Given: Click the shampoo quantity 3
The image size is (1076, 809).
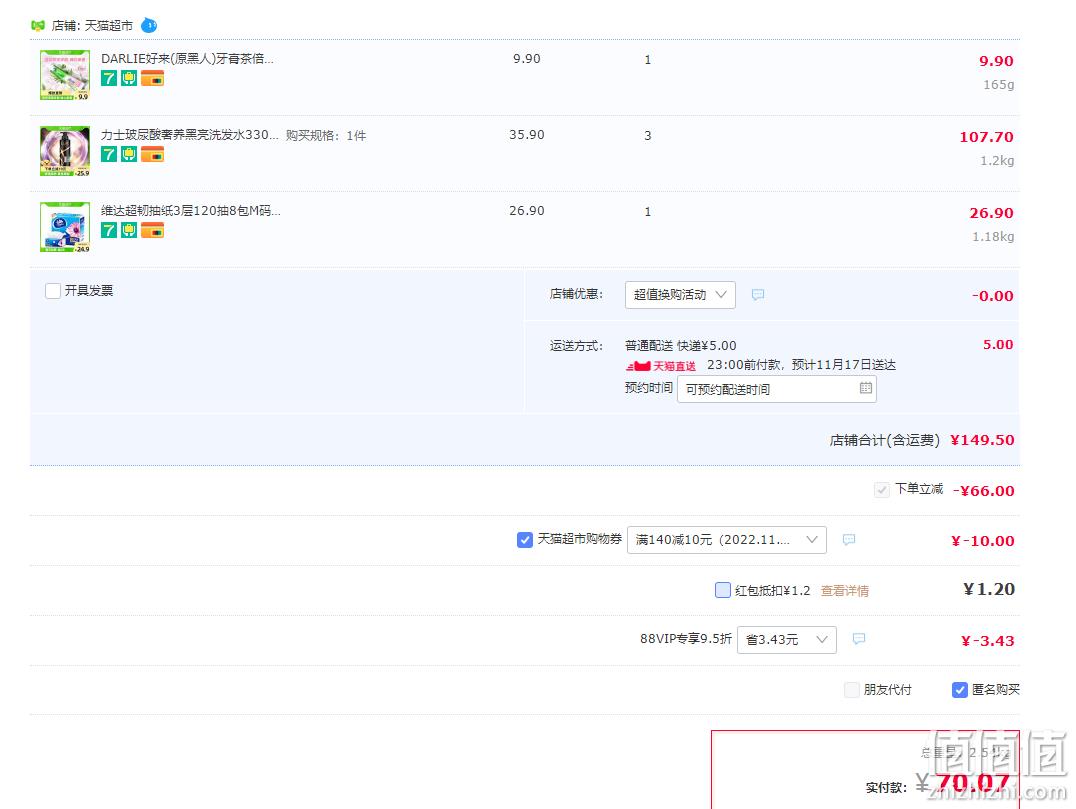Looking at the screenshot, I should 648,136.
